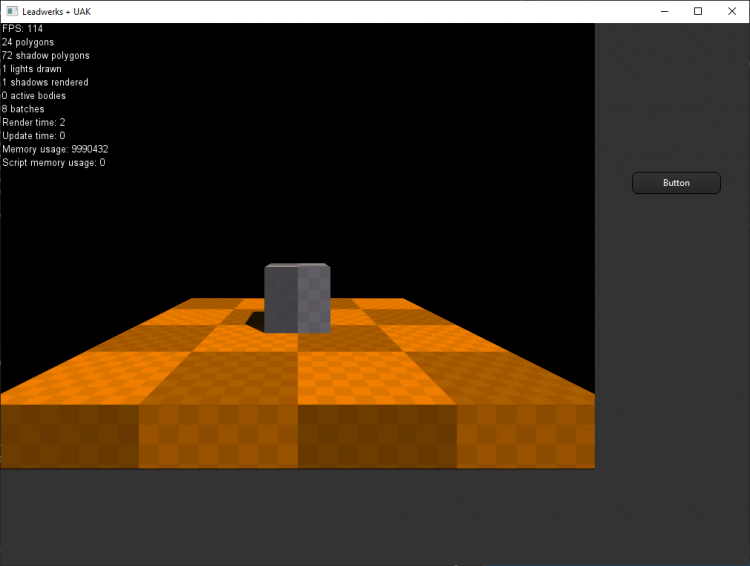This screenshot has height=566, width=750.
Task: Select the gray cube in the viewport
Action: (x=297, y=298)
